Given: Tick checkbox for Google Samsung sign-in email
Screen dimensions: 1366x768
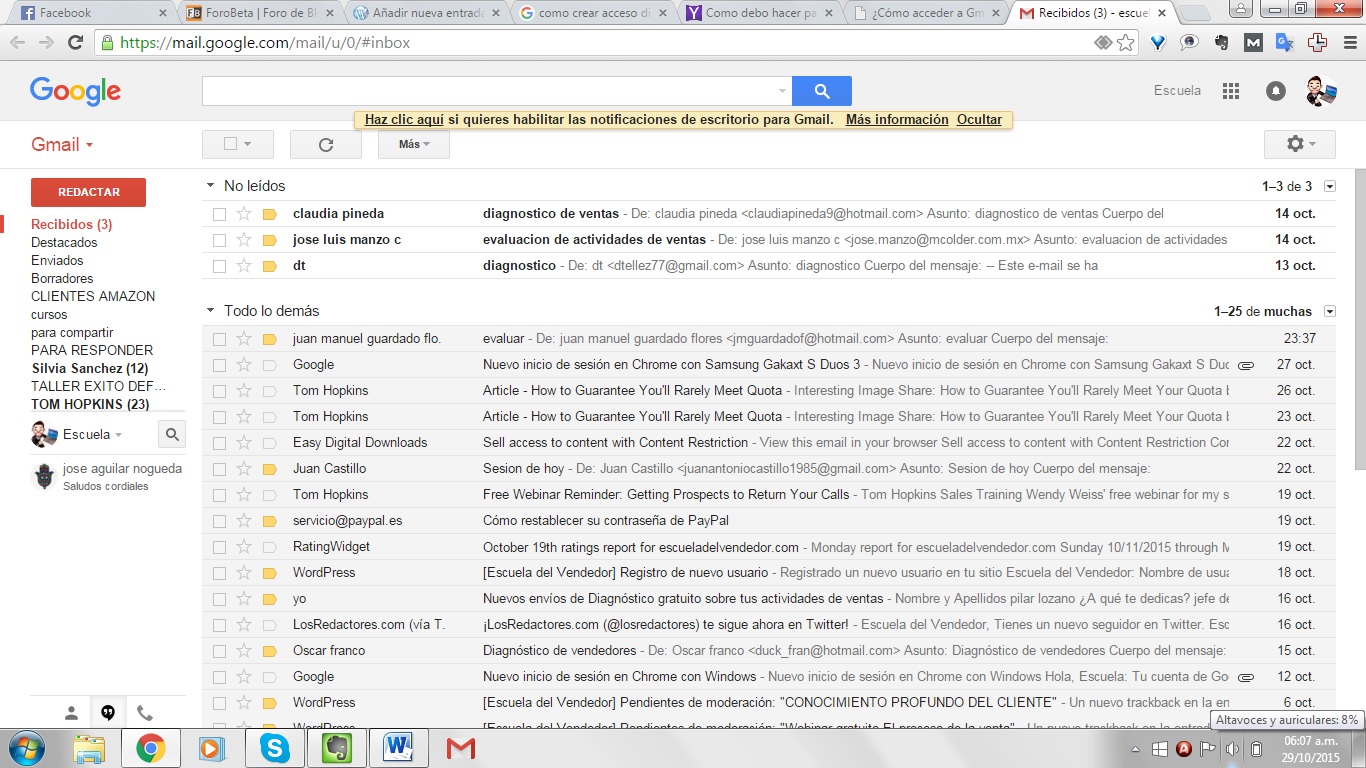Looking at the screenshot, I should (219, 364).
